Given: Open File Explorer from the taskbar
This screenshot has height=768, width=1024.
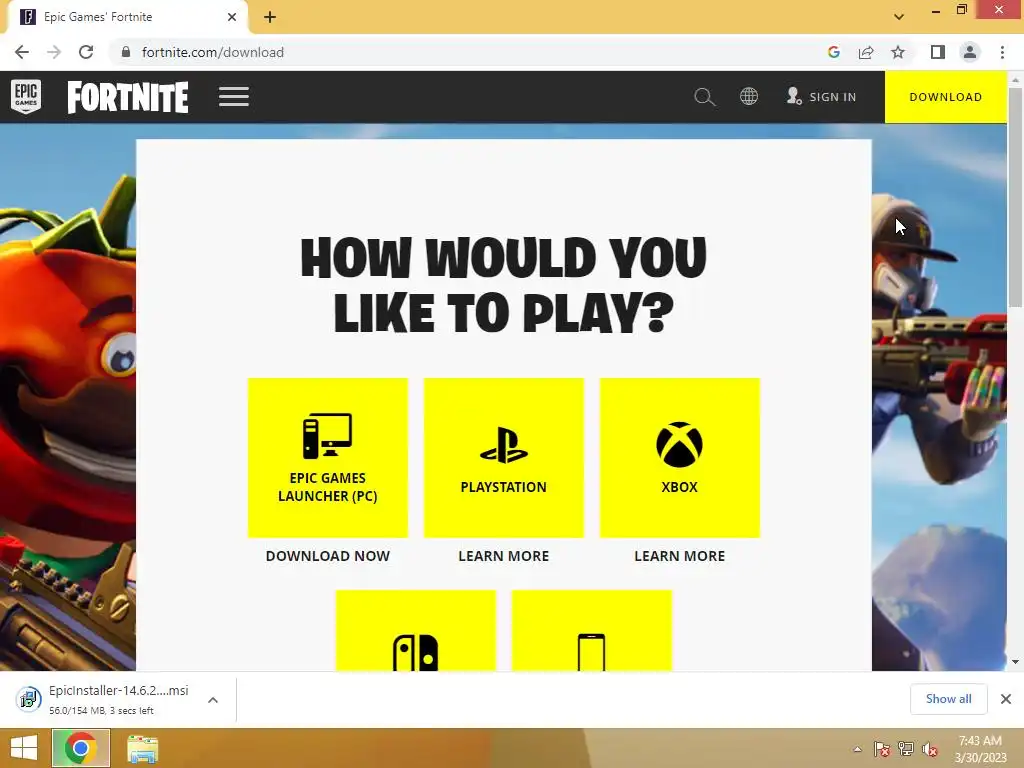Looking at the screenshot, I should point(142,749).
